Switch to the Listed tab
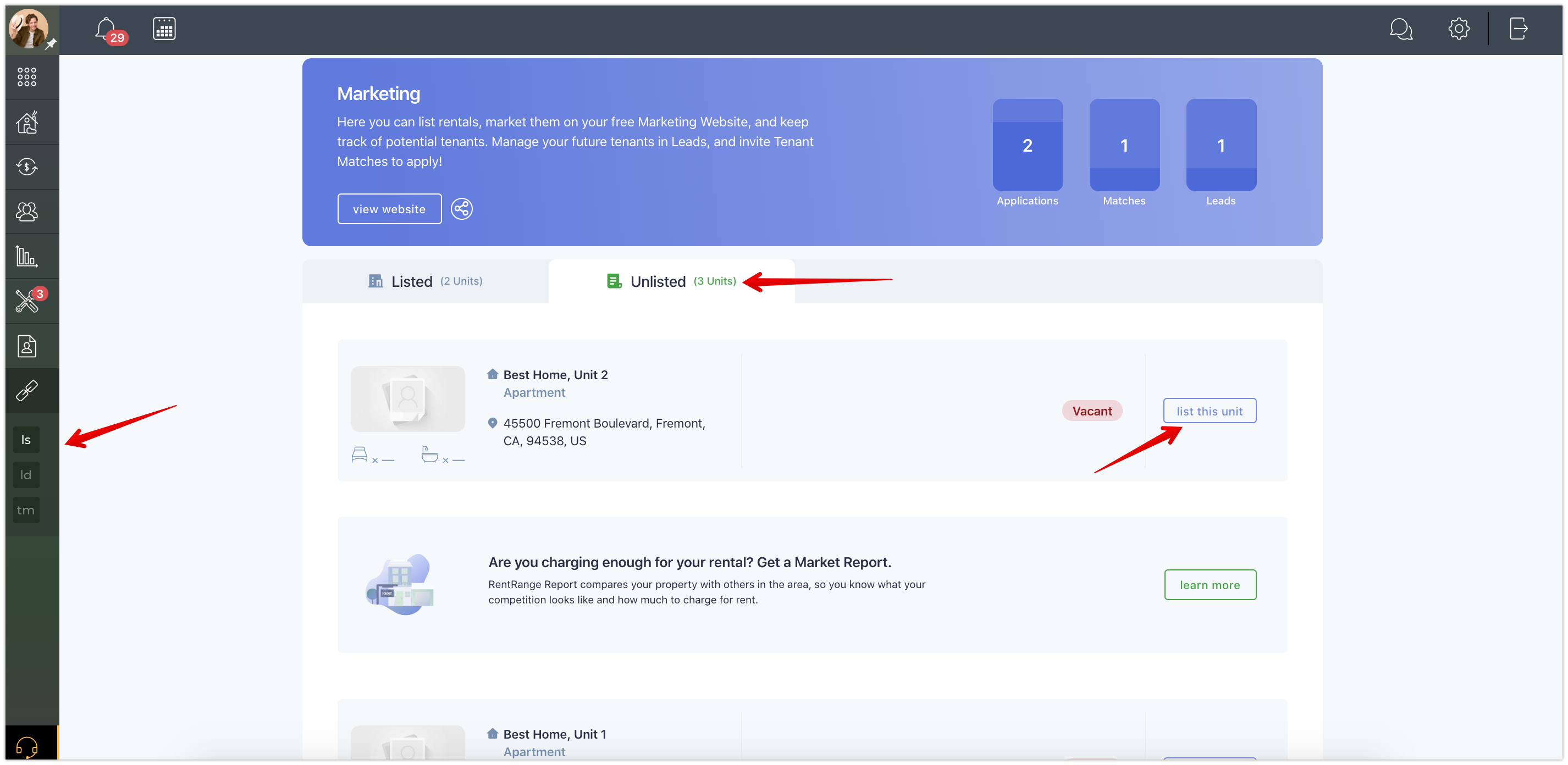1568x765 pixels. [x=426, y=281]
